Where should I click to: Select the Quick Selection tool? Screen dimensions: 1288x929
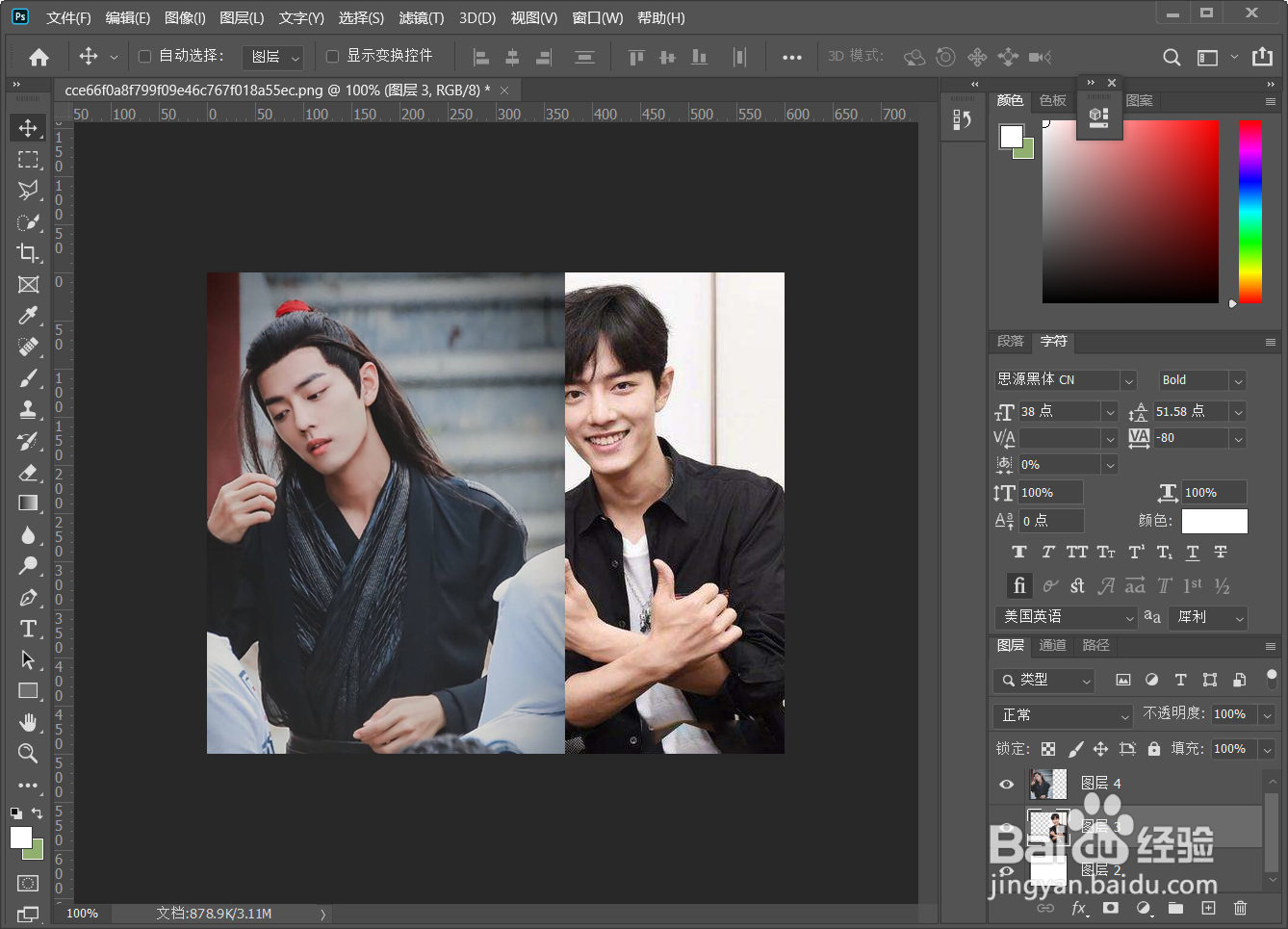click(28, 221)
